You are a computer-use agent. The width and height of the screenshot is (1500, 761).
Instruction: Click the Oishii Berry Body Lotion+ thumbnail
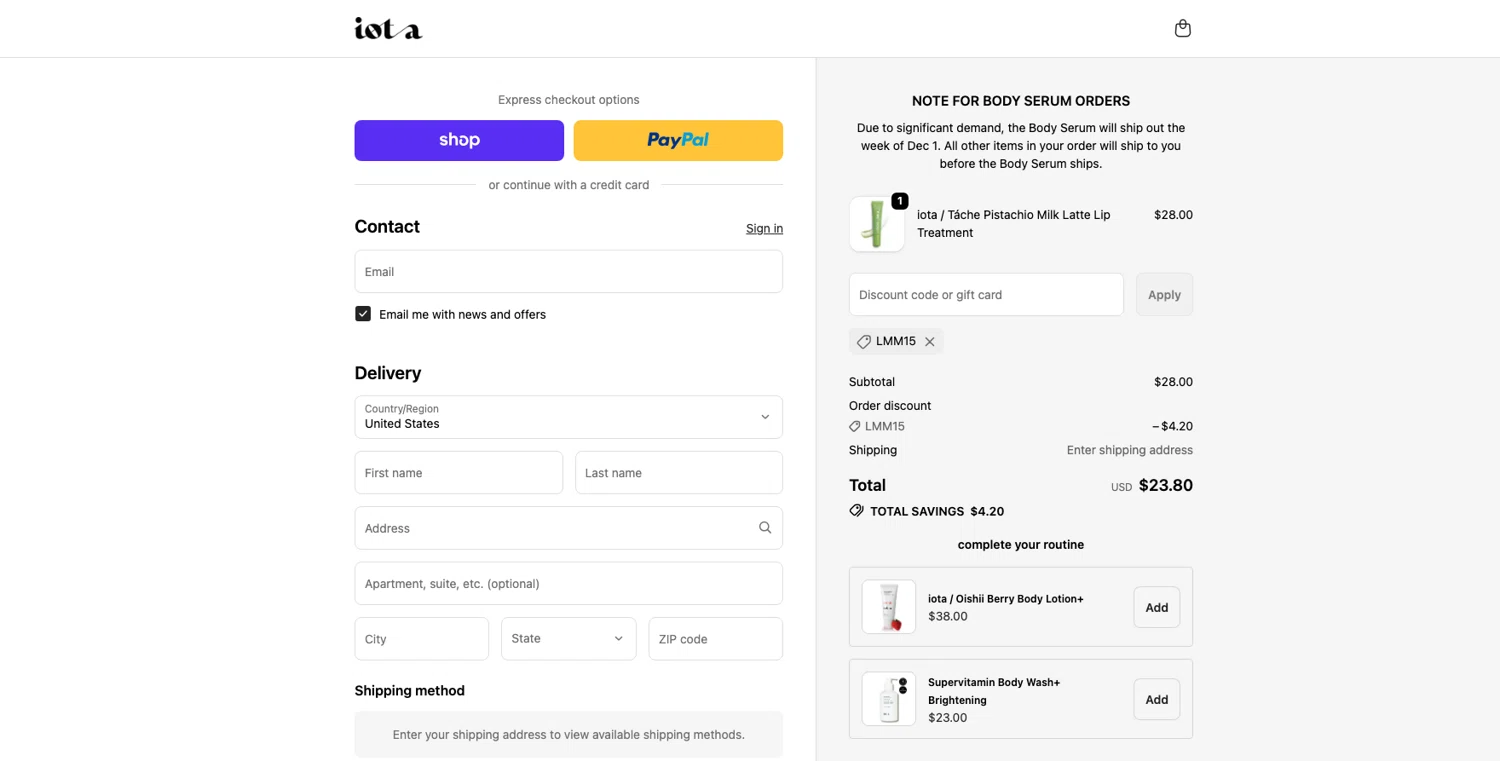888,607
